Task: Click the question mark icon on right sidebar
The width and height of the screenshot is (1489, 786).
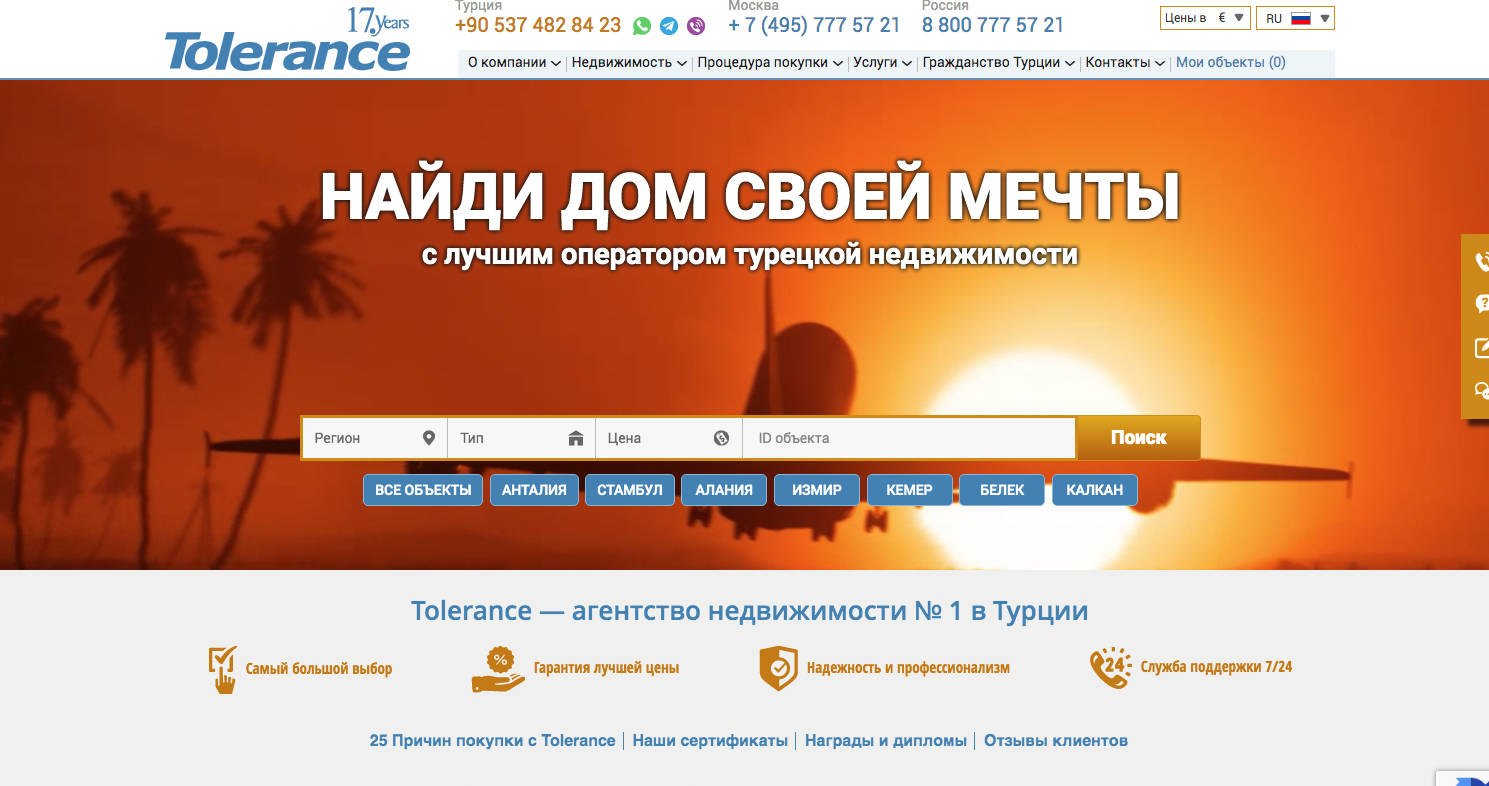Action: tap(1481, 305)
